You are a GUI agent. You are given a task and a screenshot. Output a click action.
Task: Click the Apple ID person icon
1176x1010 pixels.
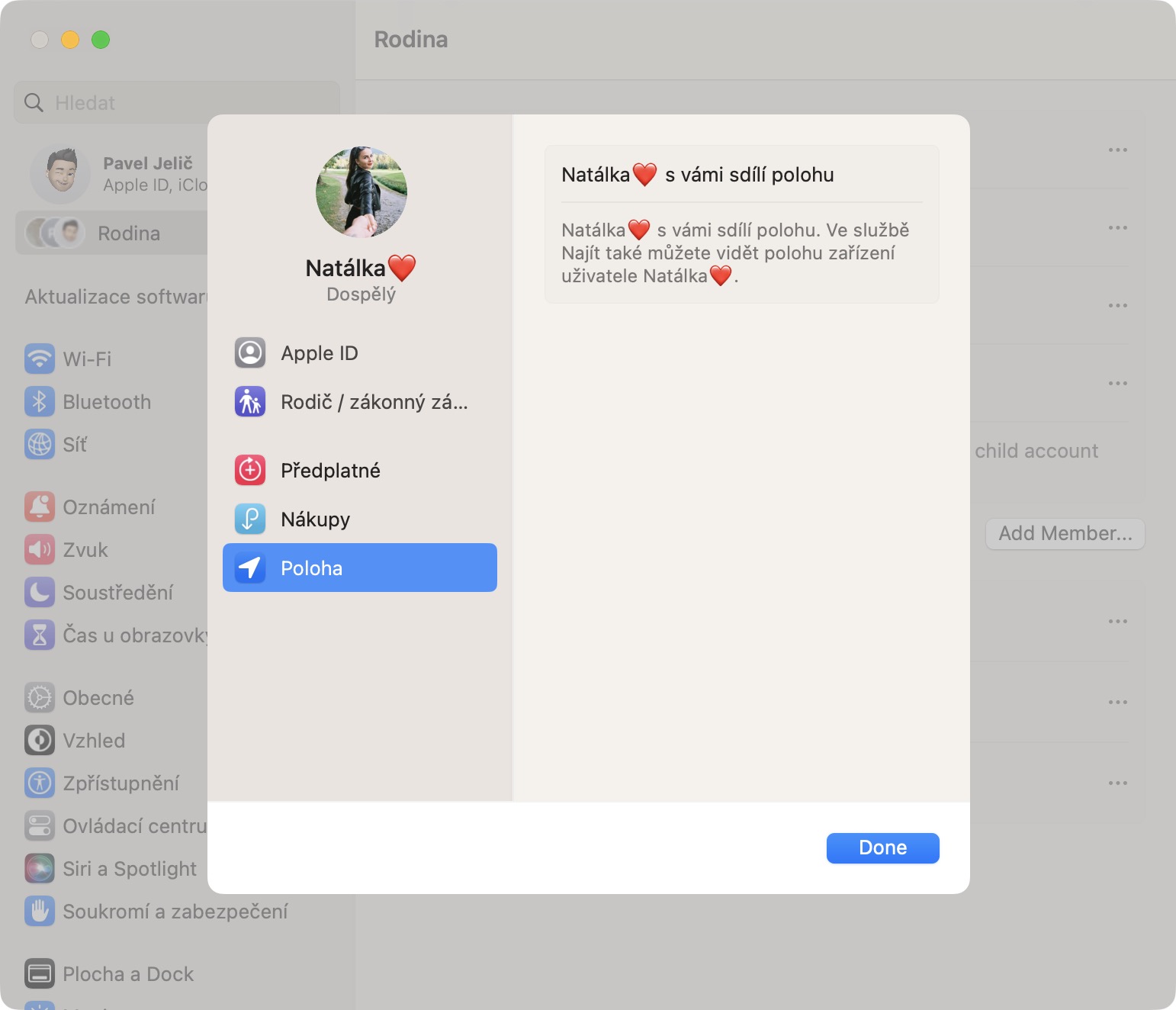(250, 353)
